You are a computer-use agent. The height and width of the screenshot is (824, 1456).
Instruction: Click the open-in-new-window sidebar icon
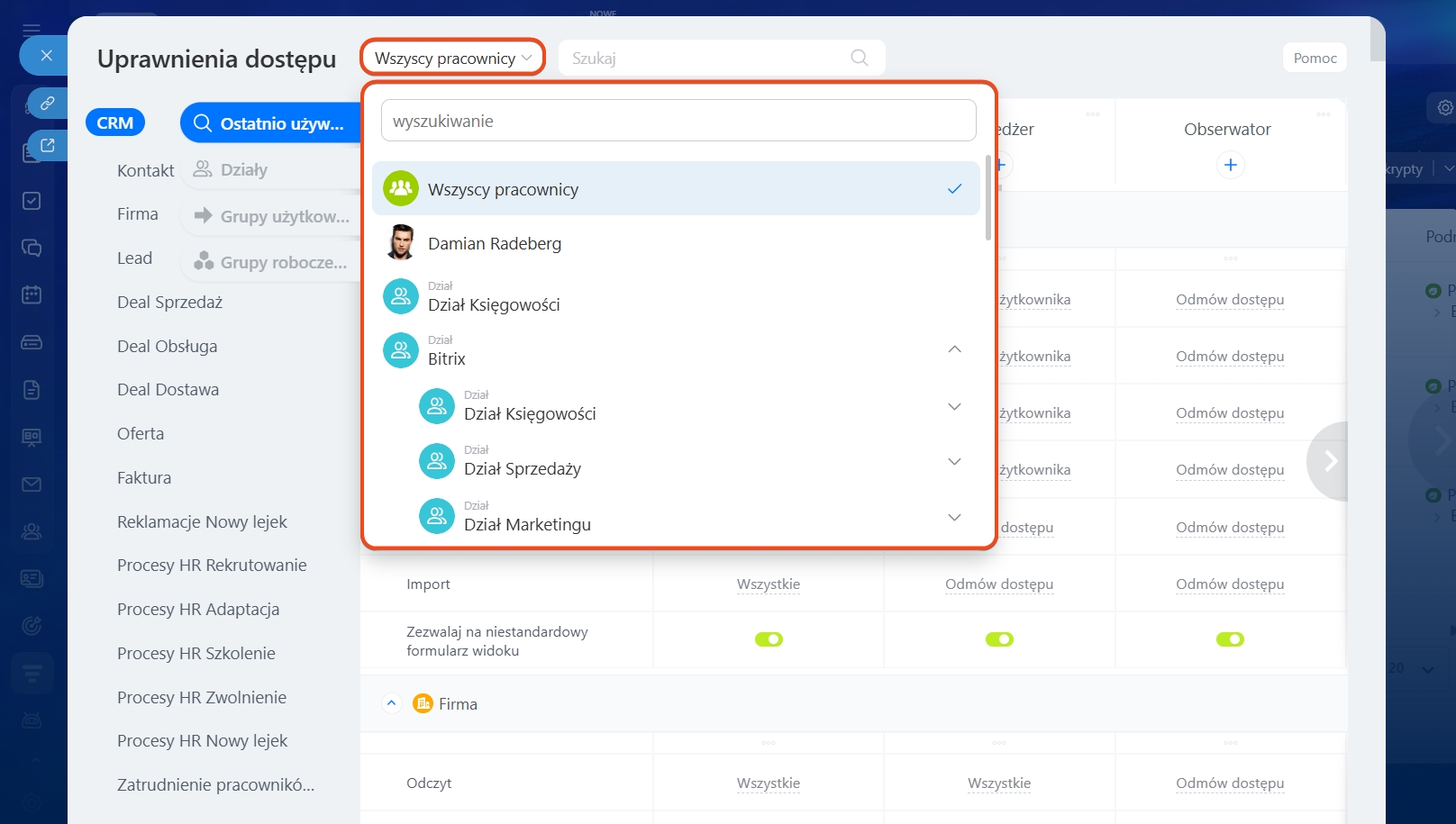48,145
